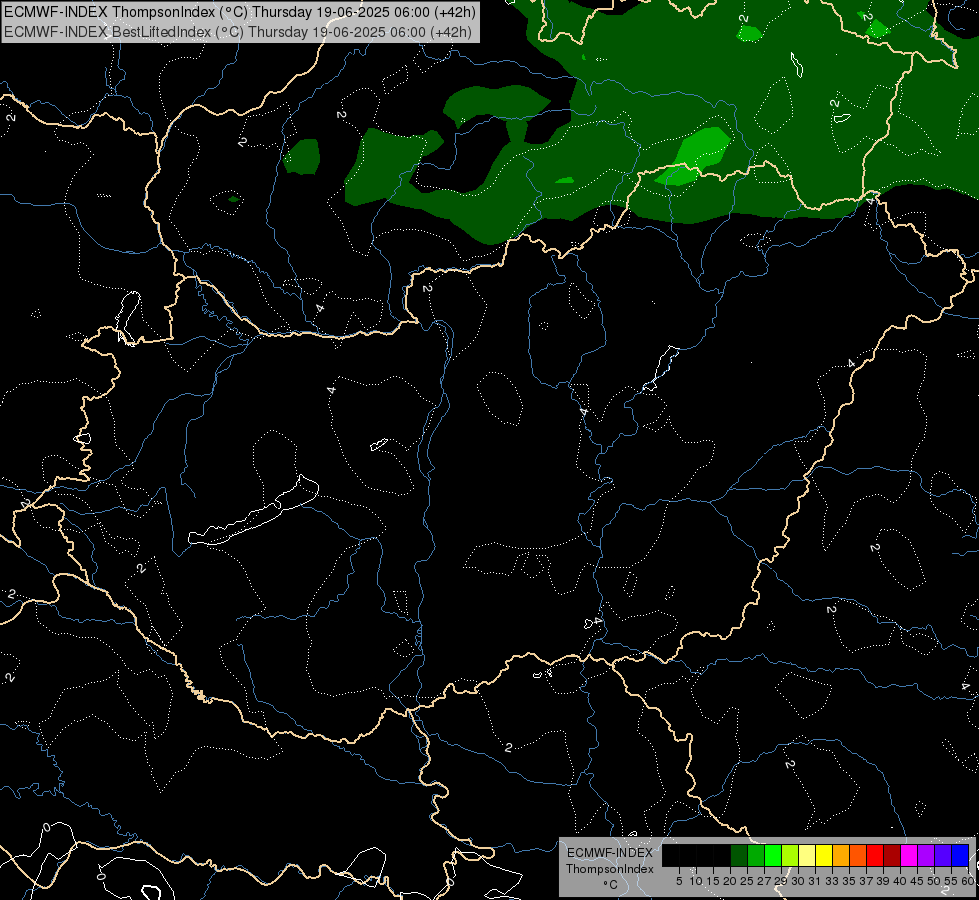This screenshot has width=979, height=900.
Task: Click the legend title ECMWF-INDEX
Action: (610, 853)
